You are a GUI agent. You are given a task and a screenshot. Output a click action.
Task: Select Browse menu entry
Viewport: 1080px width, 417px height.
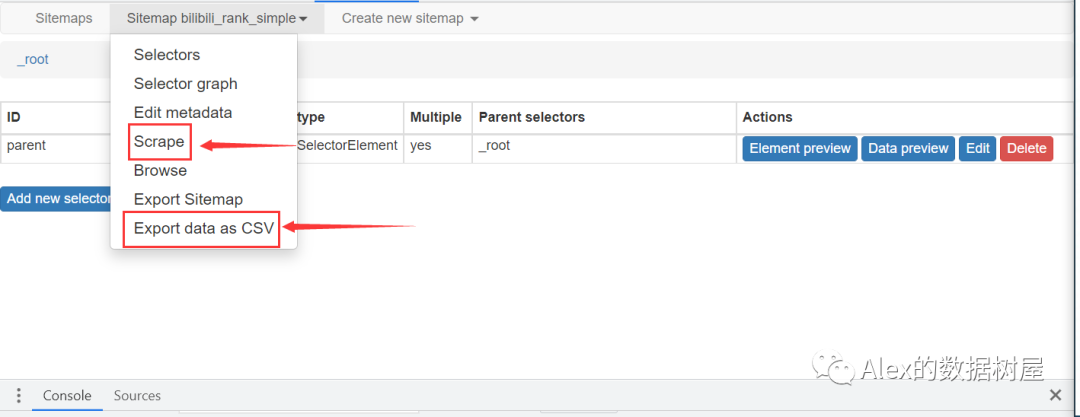pos(160,171)
